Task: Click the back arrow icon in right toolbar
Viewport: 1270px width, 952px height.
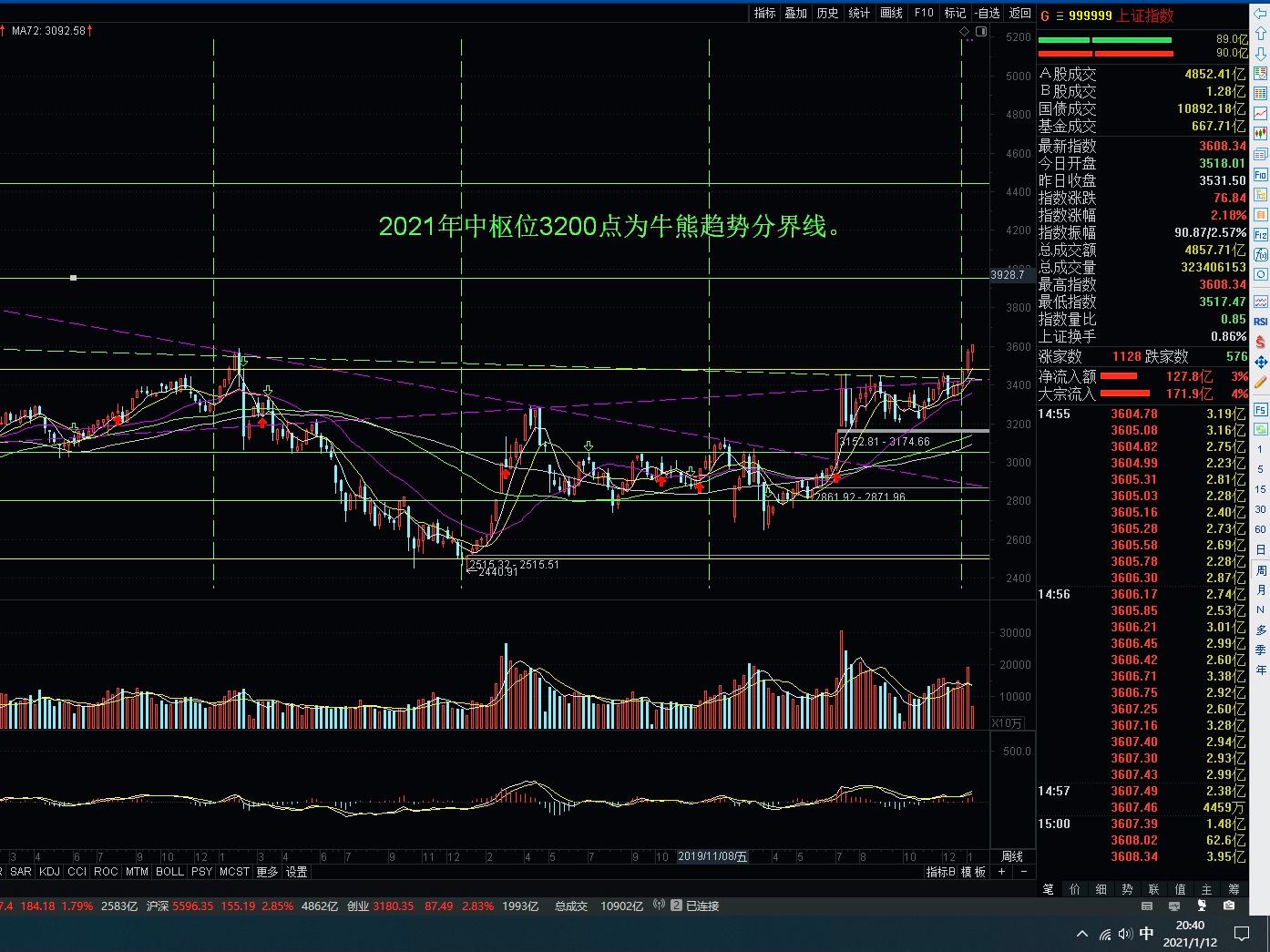Action: point(1261,15)
